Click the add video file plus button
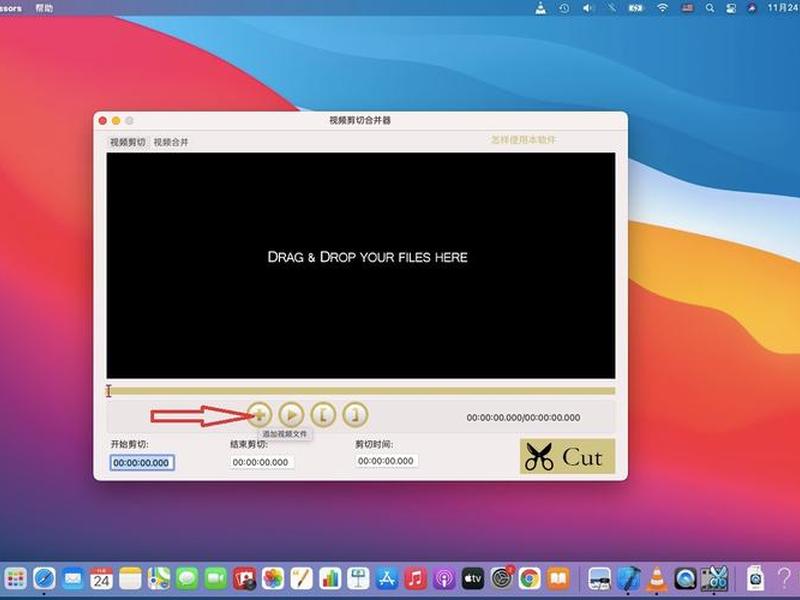The width and height of the screenshot is (800, 600). [259, 415]
